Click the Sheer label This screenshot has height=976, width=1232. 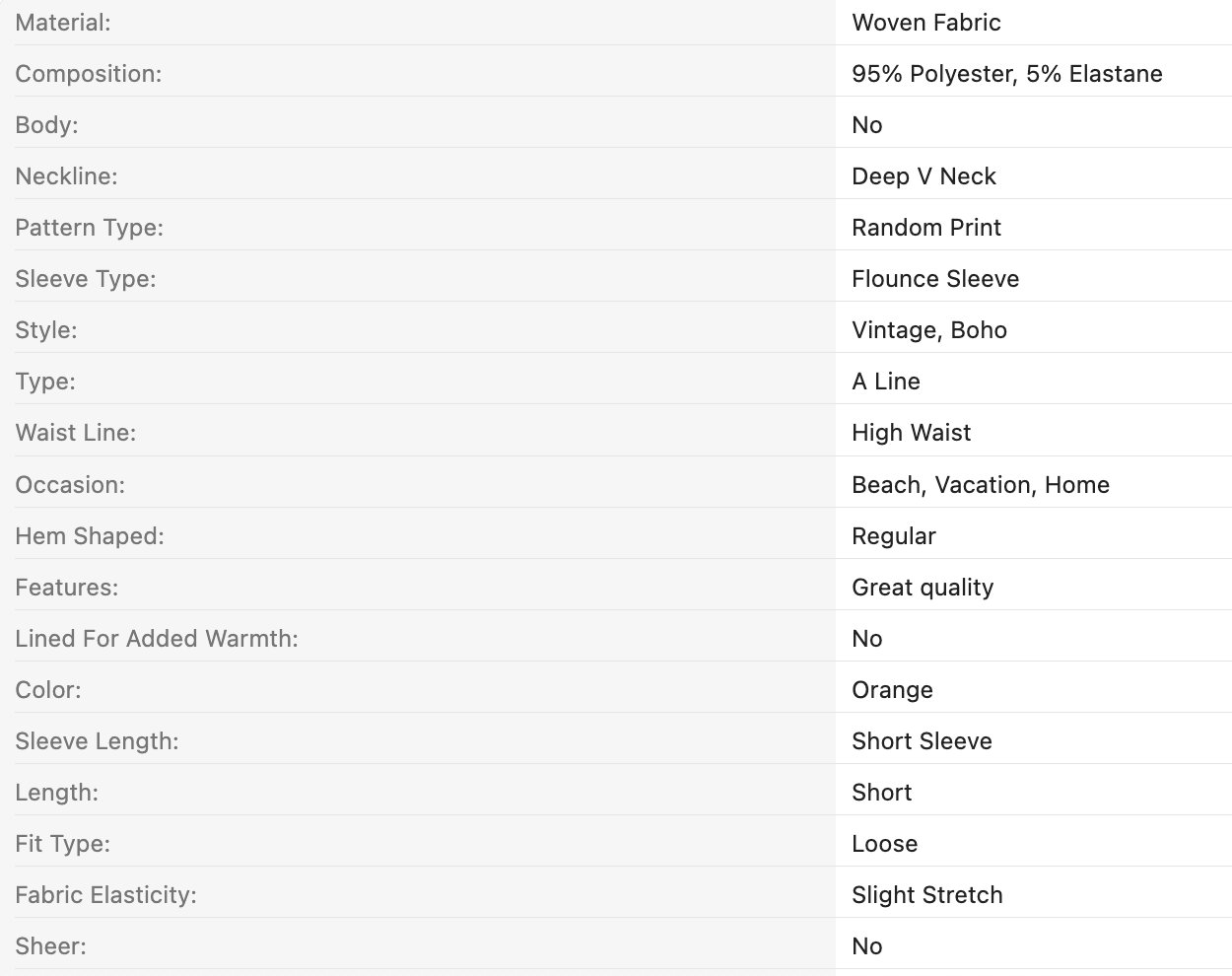point(51,946)
